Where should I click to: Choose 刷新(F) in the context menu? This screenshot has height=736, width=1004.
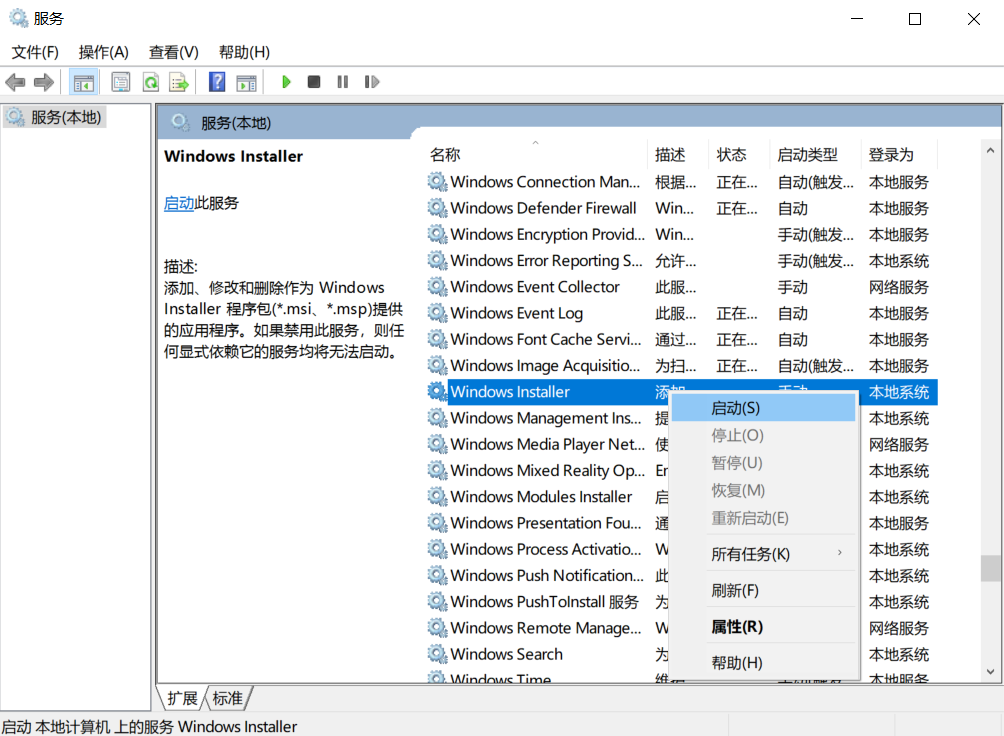pos(763,591)
